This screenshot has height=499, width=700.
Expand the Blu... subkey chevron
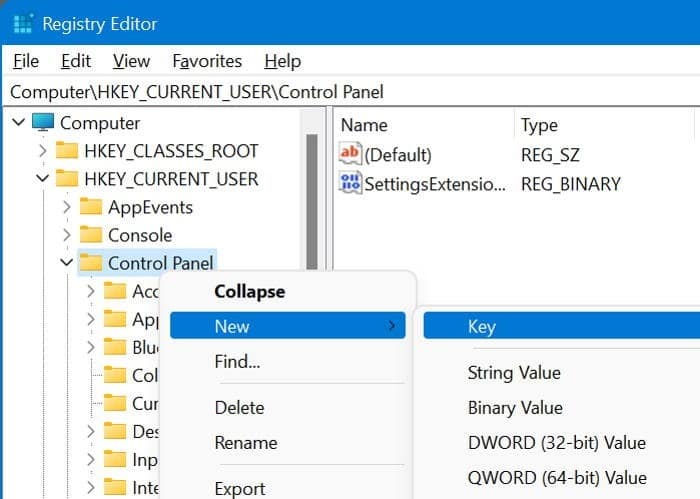[x=91, y=348]
